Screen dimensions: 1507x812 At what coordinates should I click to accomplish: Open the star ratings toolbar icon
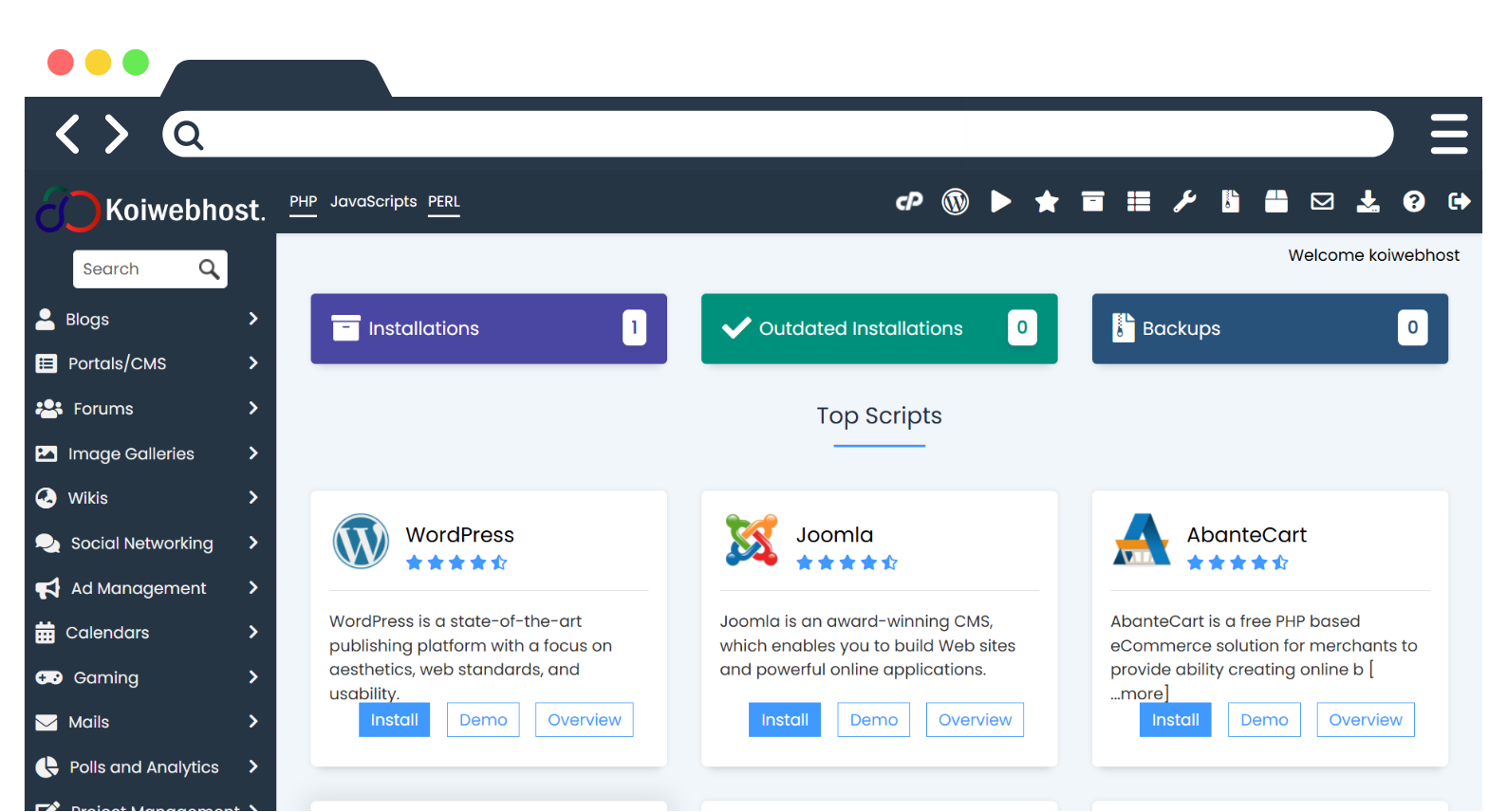(x=1047, y=201)
